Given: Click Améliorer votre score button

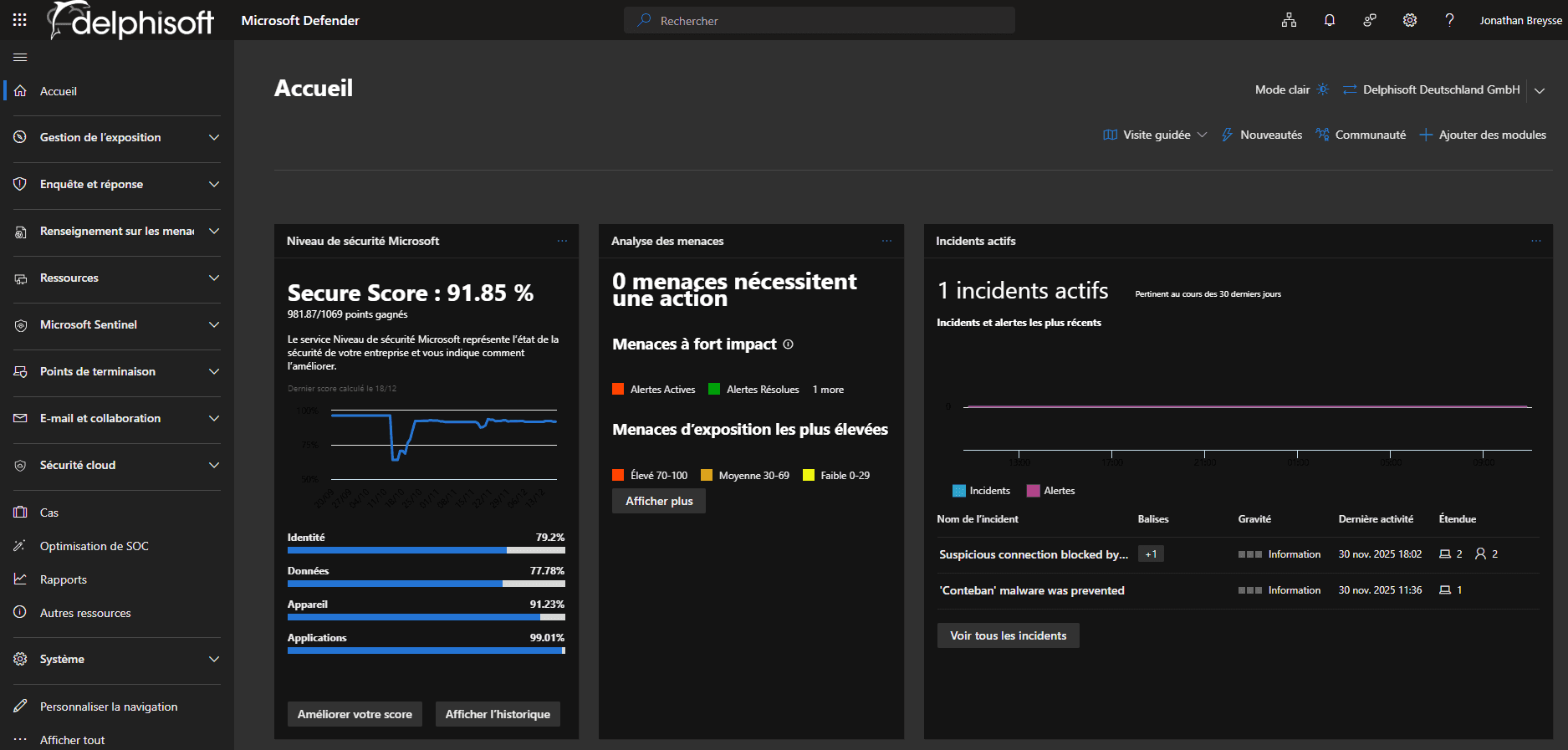Looking at the screenshot, I should [x=355, y=714].
